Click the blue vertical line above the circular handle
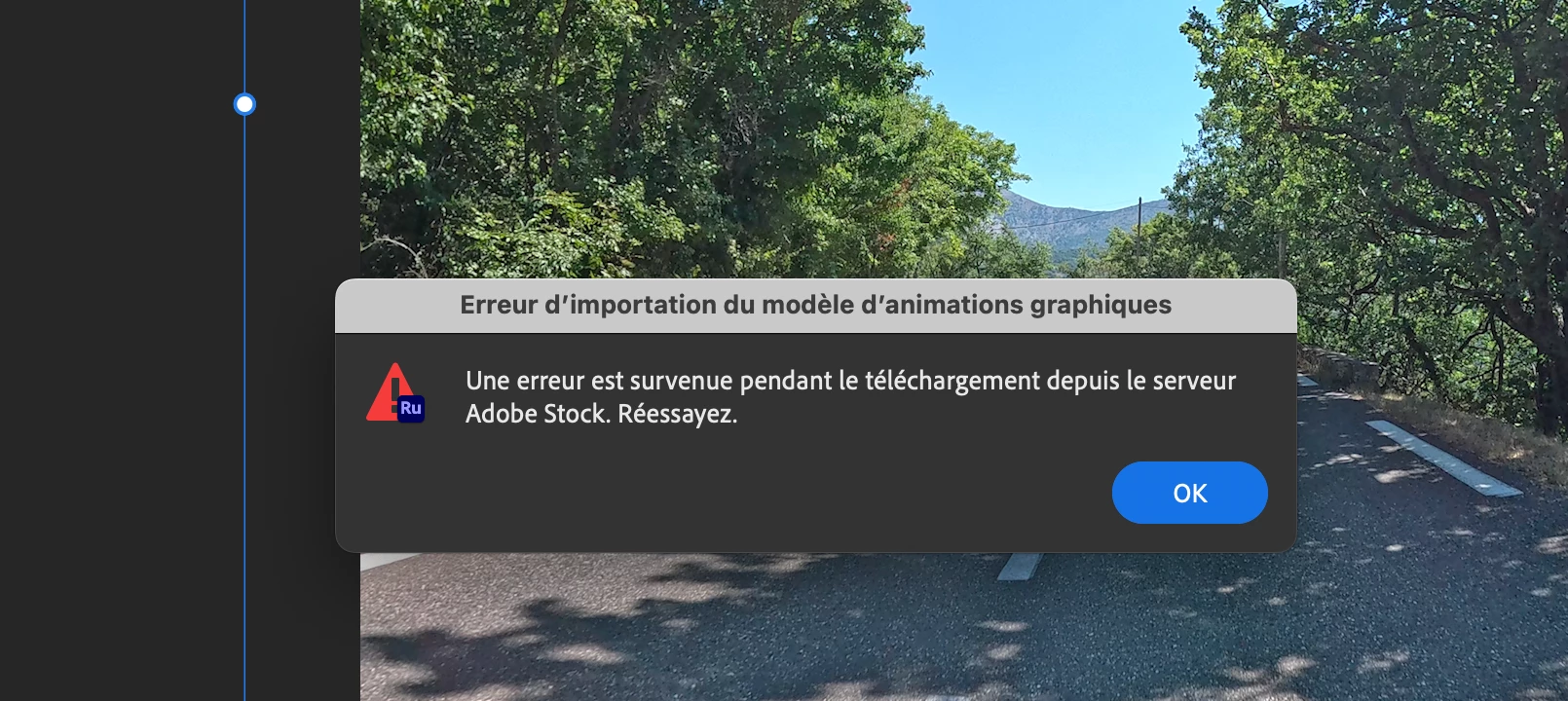 coord(244,46)
